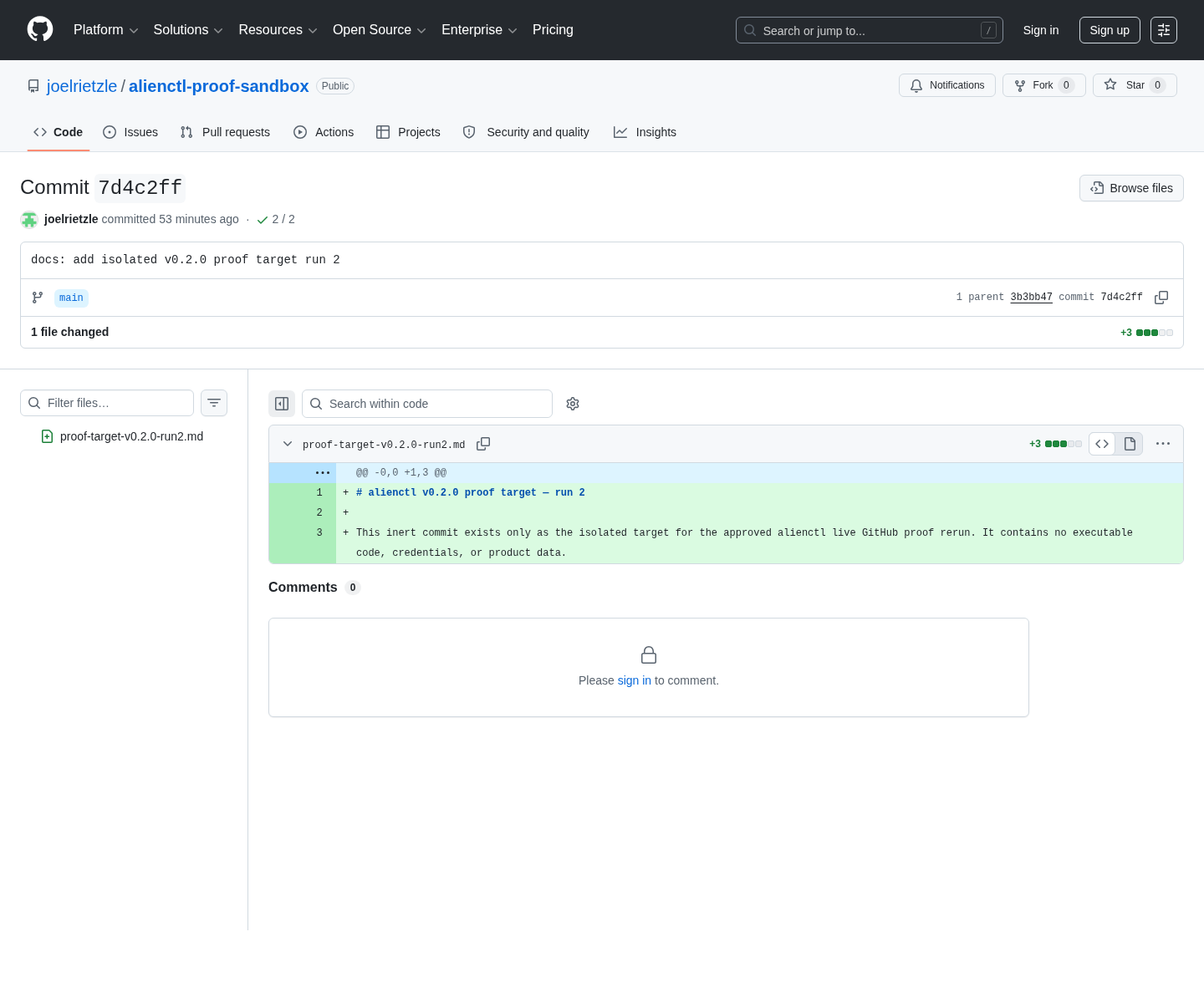Click the sign in to comment link

coord(634,680)
